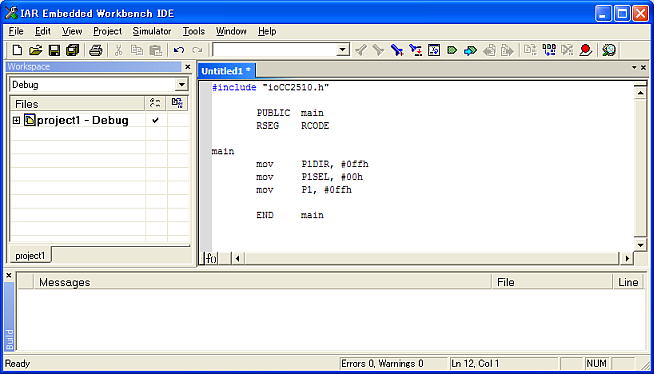Open the Simulator menu
This screenshot has height=374, width=654.
tap(152, 31)
